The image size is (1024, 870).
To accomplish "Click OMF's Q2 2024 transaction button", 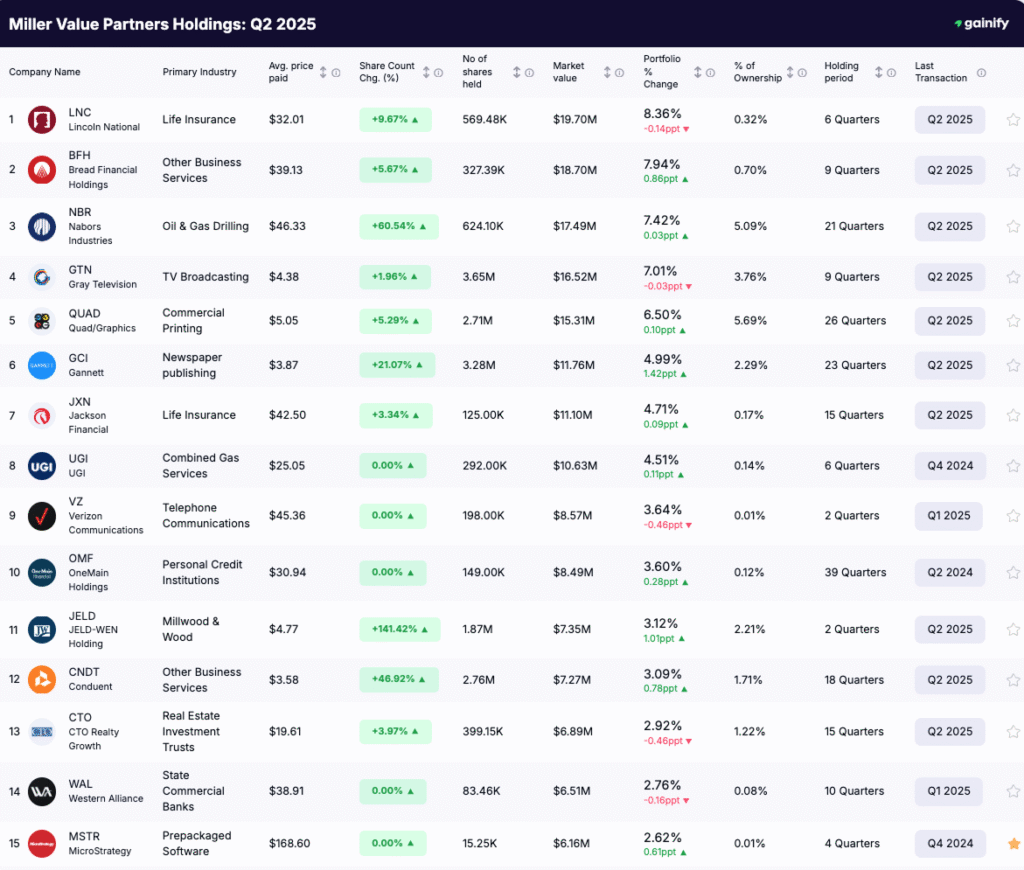I will pyautogui.click(x=950, y=573).
